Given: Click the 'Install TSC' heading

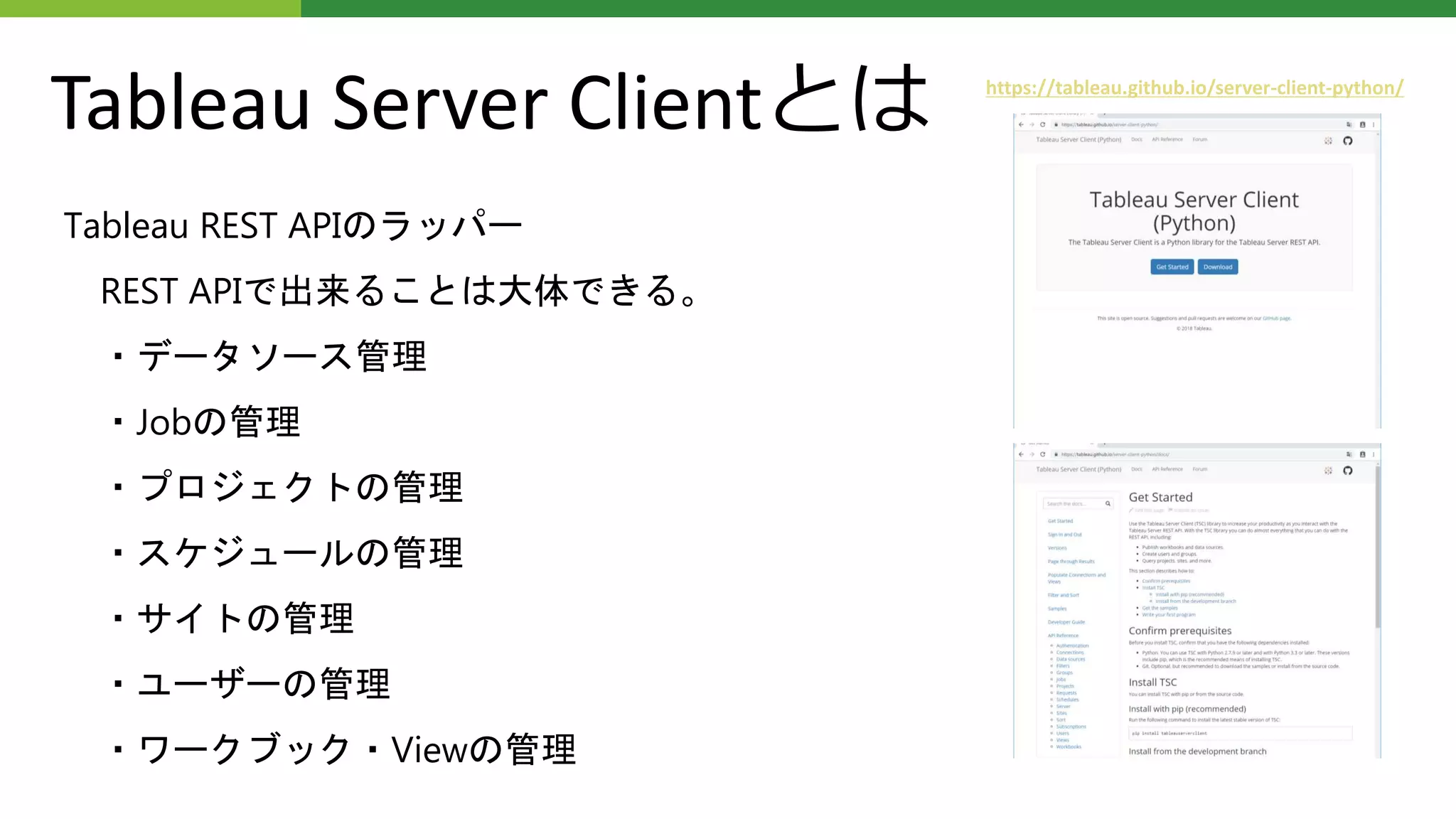Looking at the screenshot, I should (x=1152, y=682).
